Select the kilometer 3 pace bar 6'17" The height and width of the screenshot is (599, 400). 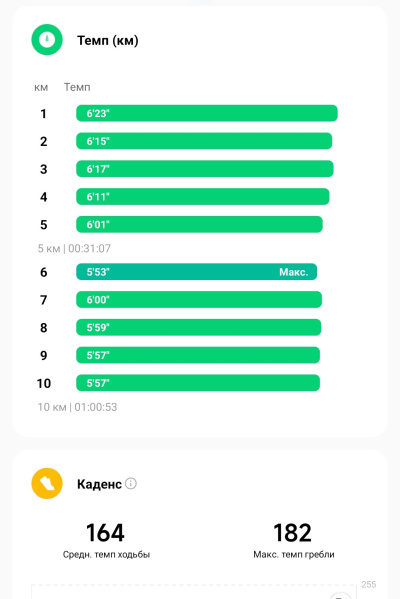(205, 169)
